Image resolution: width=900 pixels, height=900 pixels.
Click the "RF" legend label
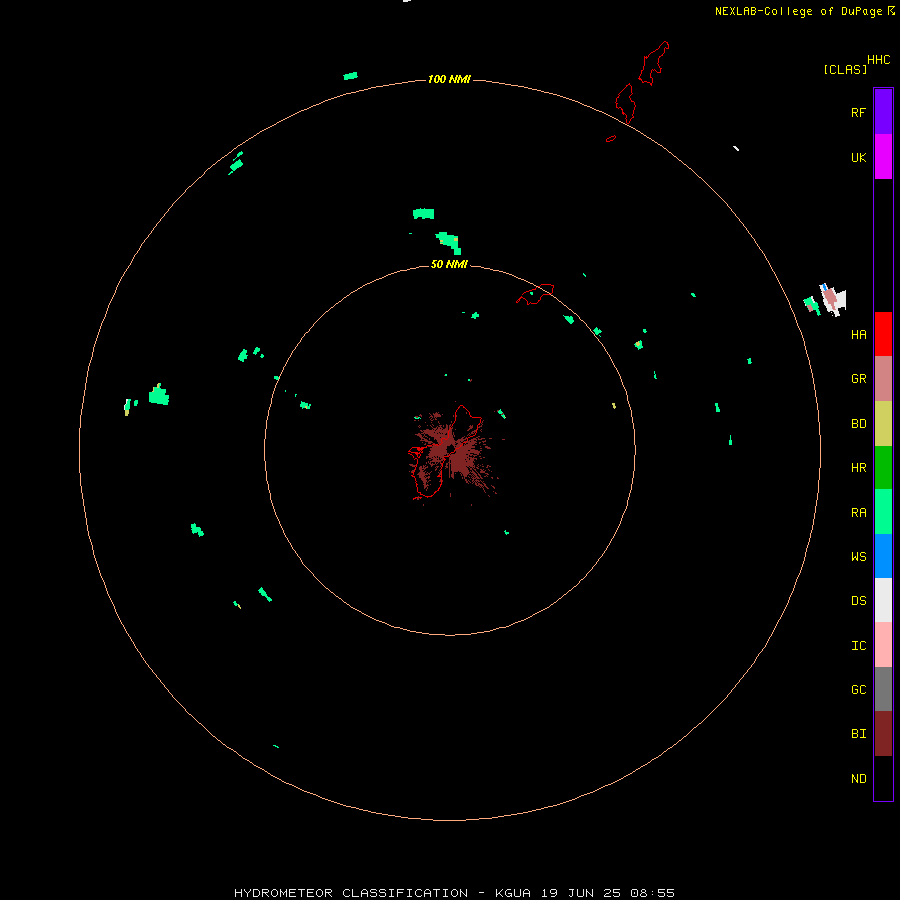click(x=858, y=112)
